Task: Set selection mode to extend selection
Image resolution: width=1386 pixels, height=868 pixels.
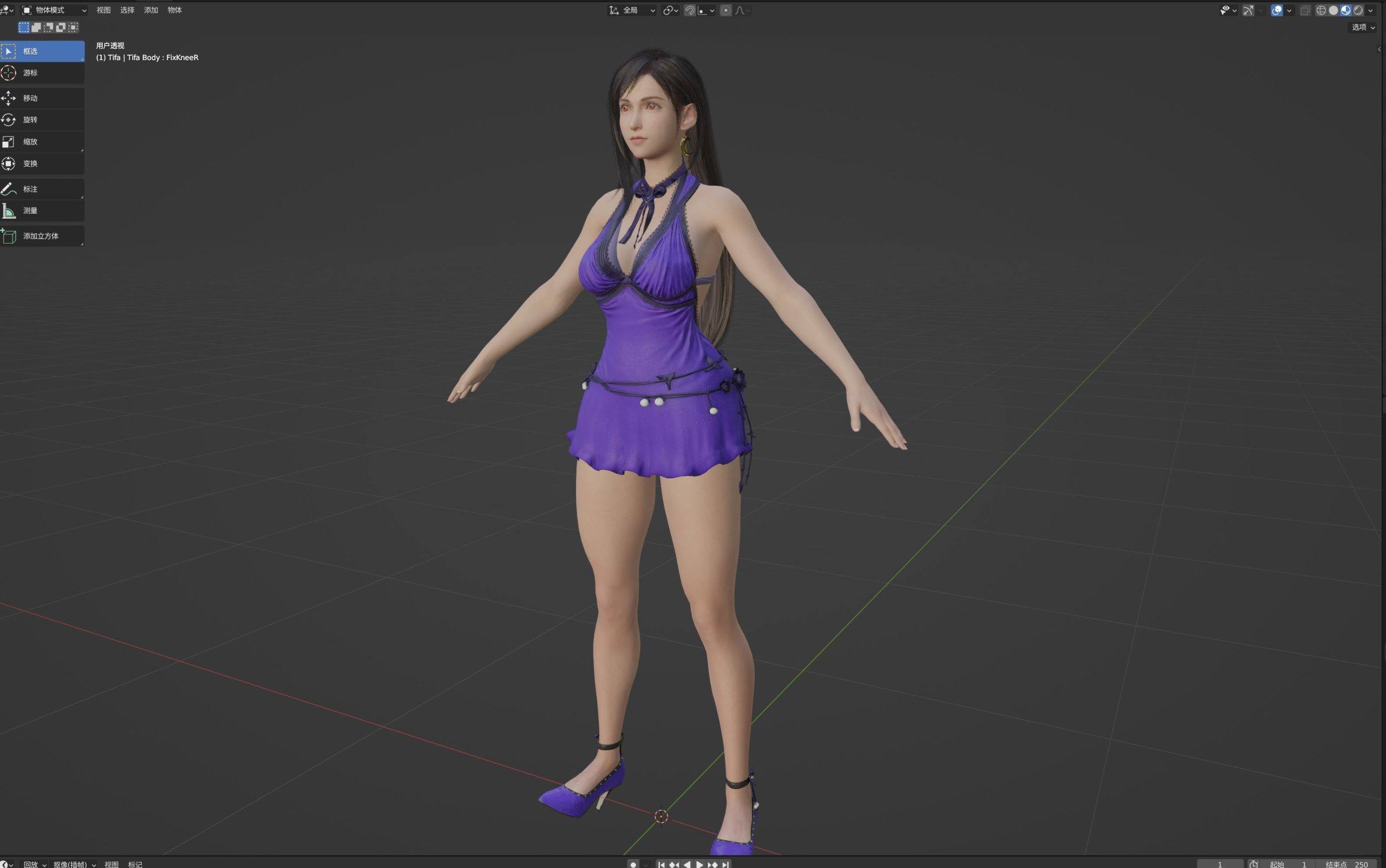Action: [x=36, y=27]
